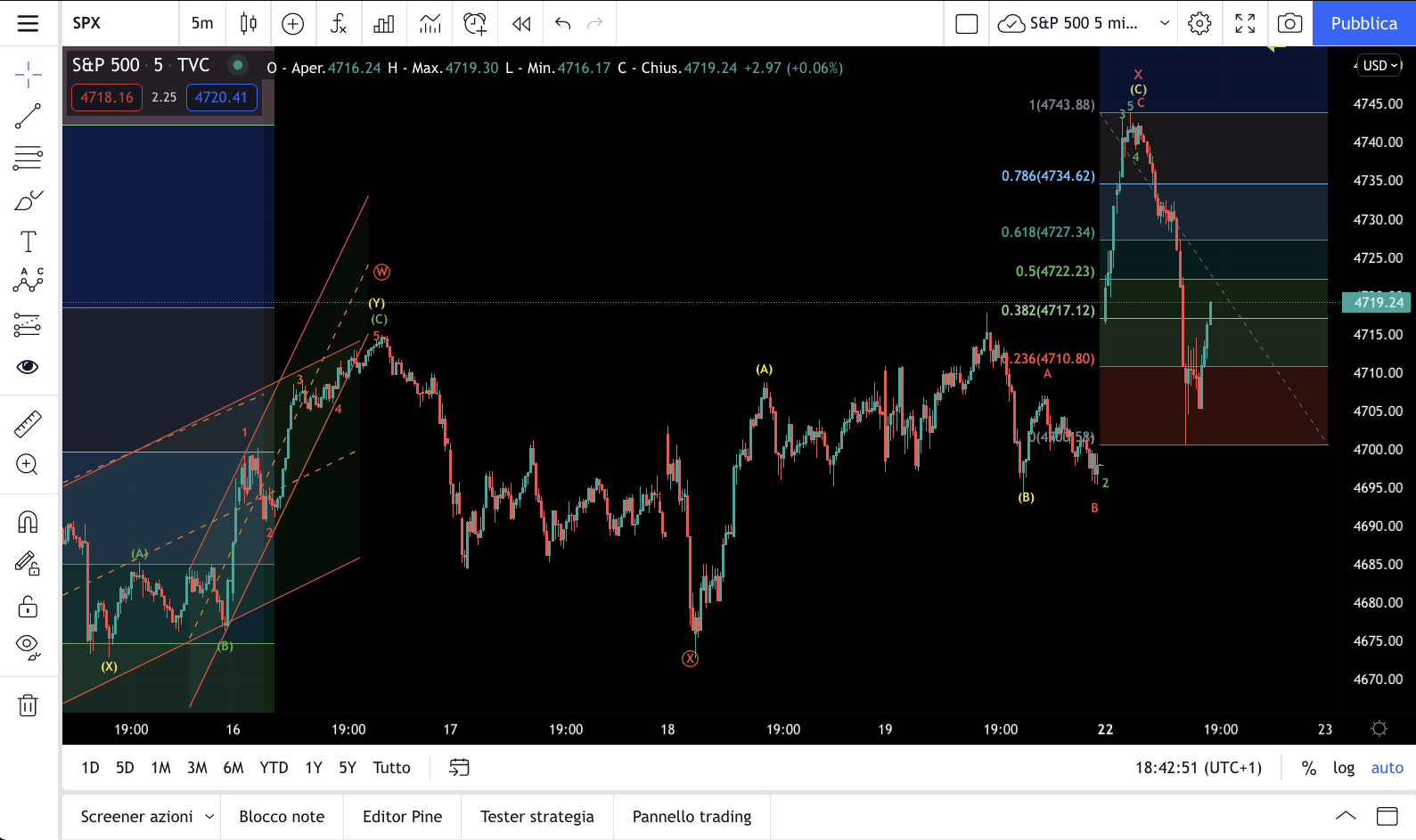Change the 5m timeframe interval
This screenshot has height=840, width=1416.
tap(202, 23)
